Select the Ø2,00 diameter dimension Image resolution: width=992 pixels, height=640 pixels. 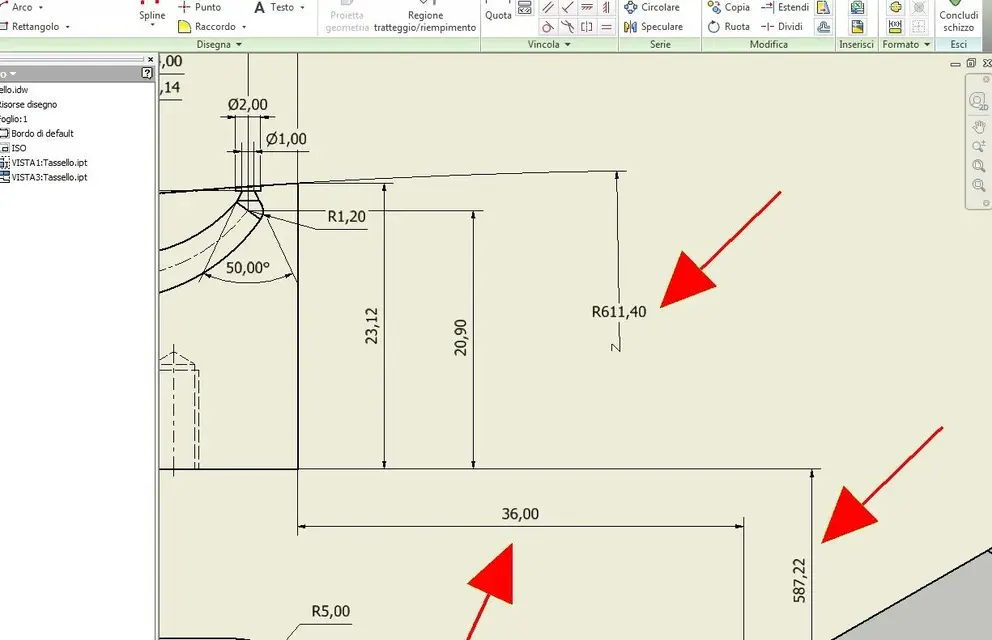(247, 104)
